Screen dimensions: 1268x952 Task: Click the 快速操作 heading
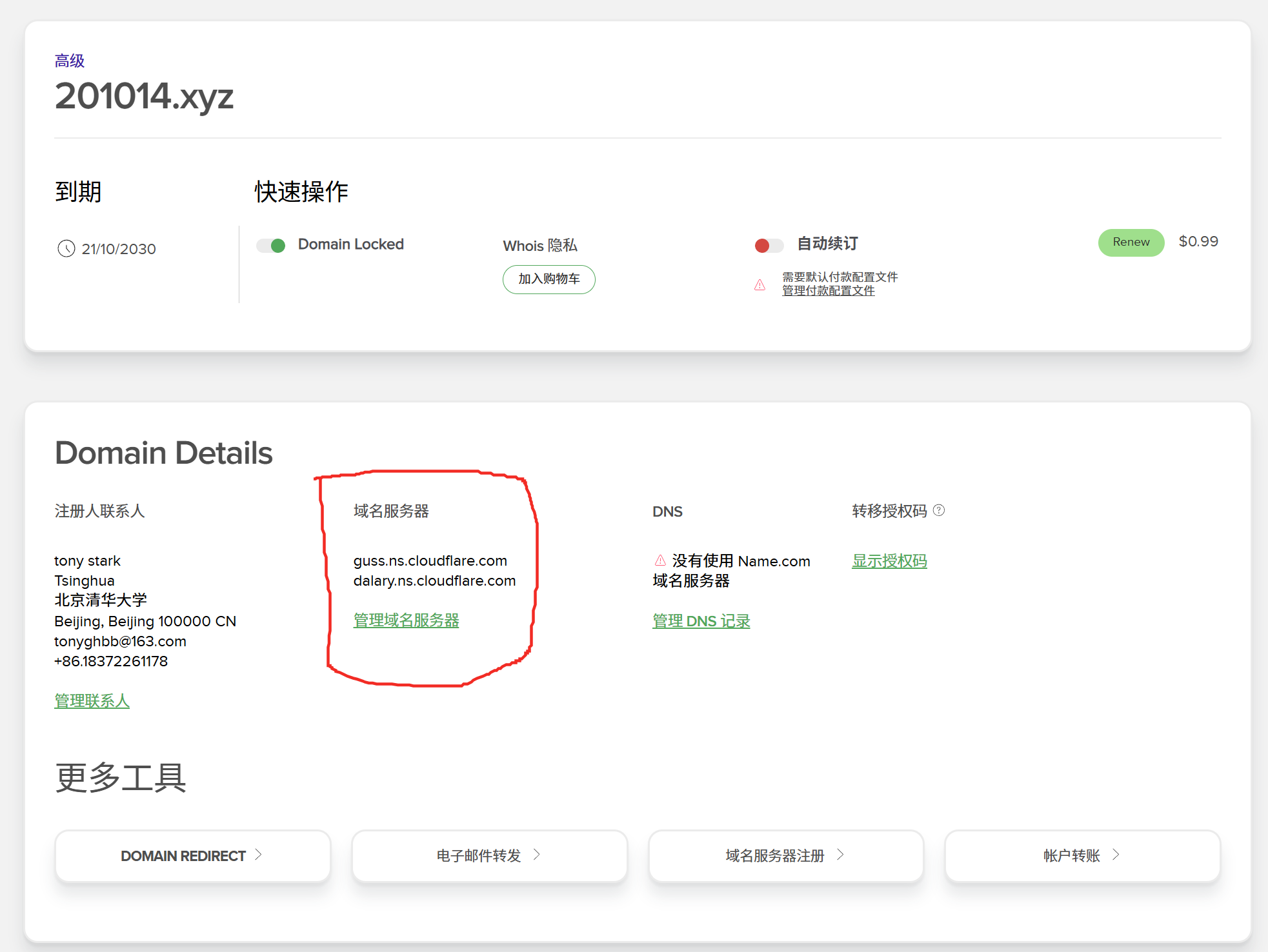pos(301,192)
